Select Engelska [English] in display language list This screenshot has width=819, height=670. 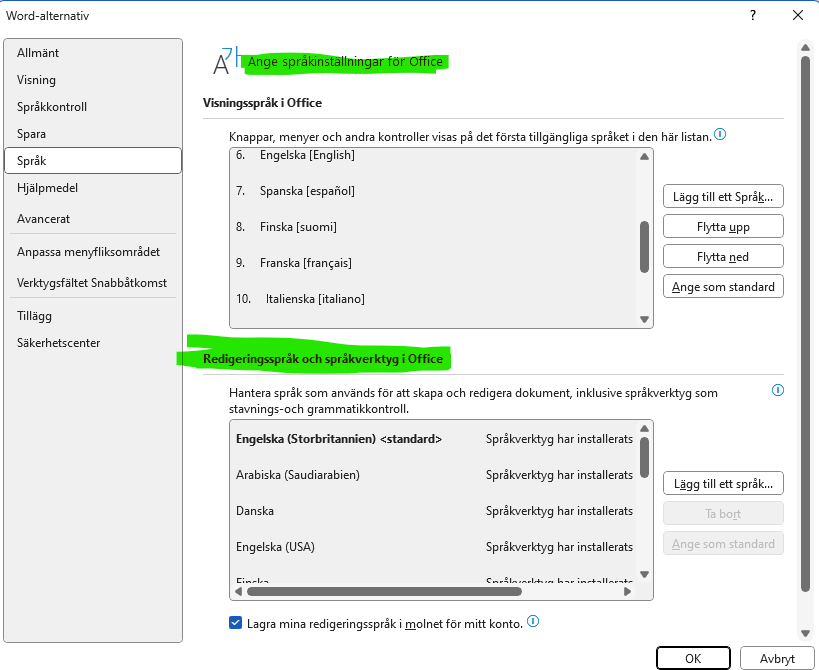434,155
